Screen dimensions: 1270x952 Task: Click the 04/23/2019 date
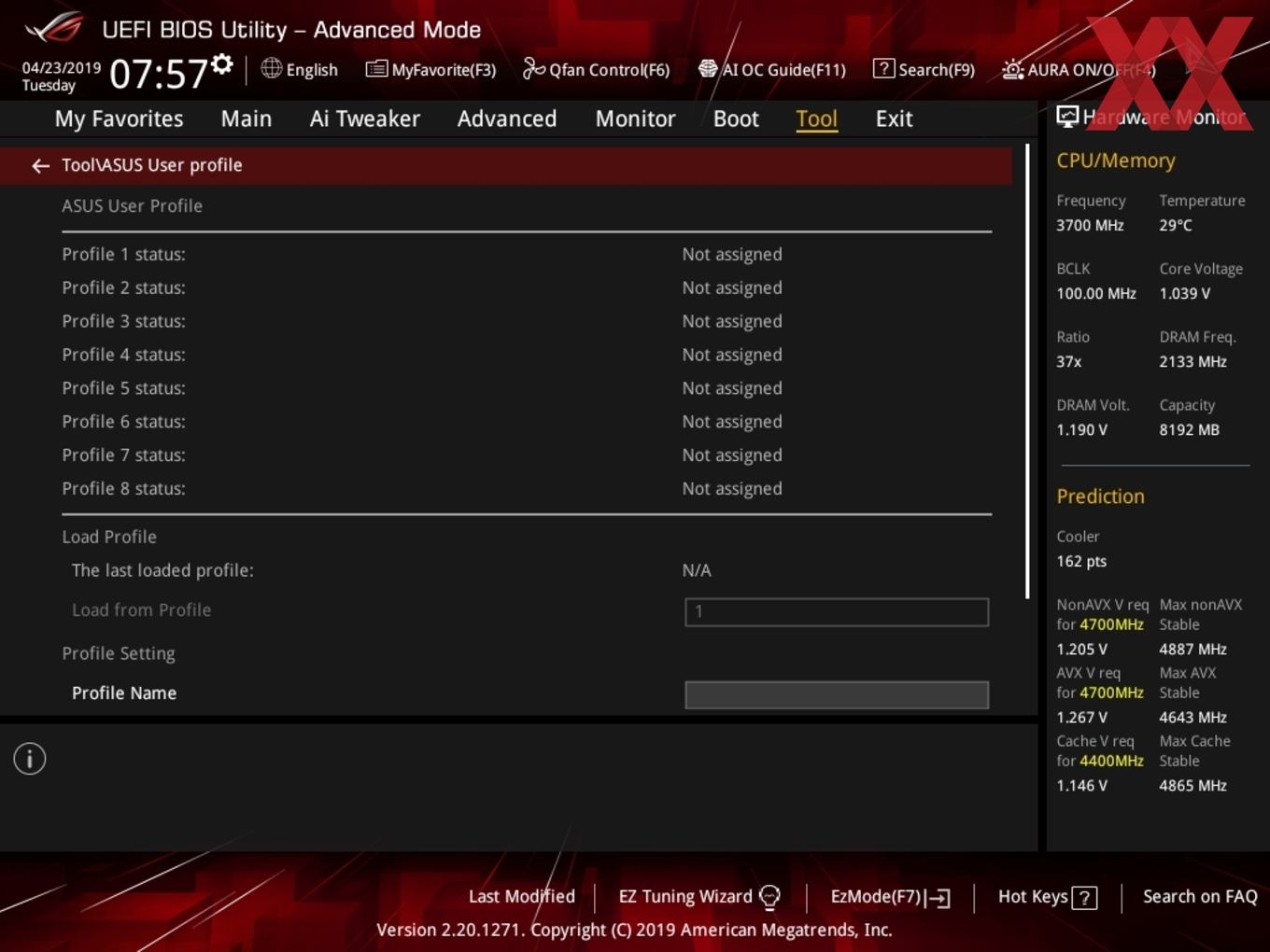pyautogui.click(x=62, y=68)
